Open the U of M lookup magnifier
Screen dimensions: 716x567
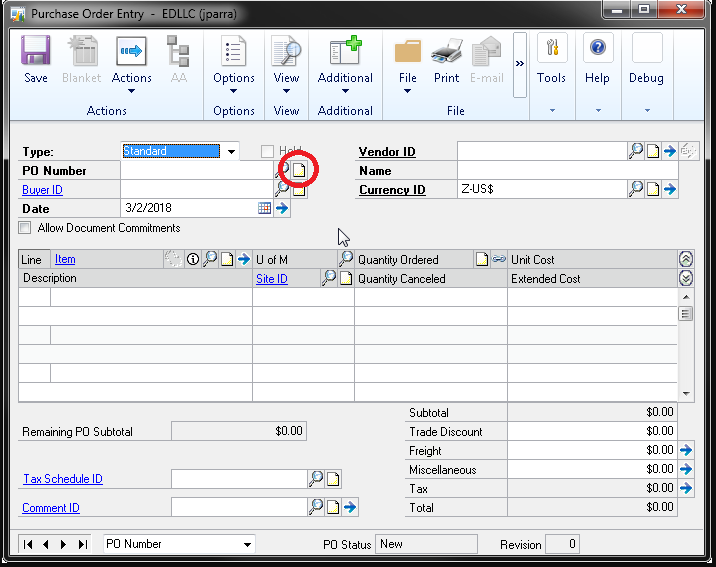(346, 259)
